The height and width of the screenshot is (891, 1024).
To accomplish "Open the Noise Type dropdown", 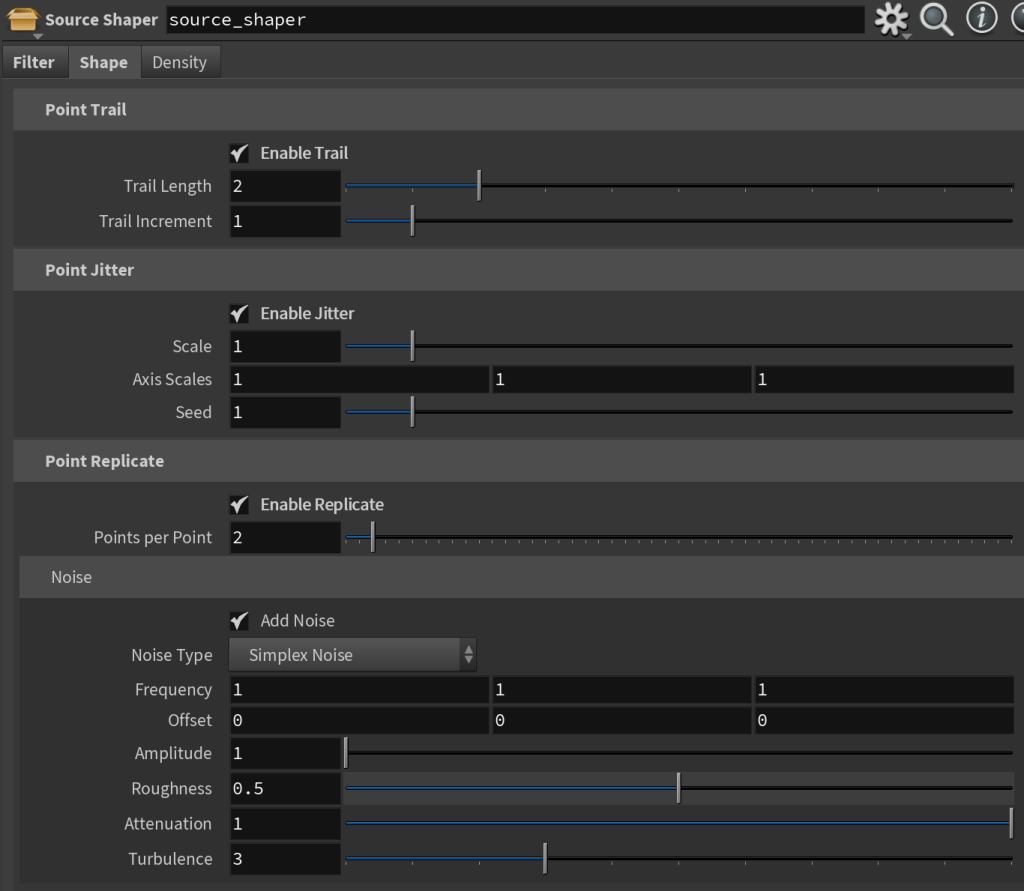I will tap(353, 655).
